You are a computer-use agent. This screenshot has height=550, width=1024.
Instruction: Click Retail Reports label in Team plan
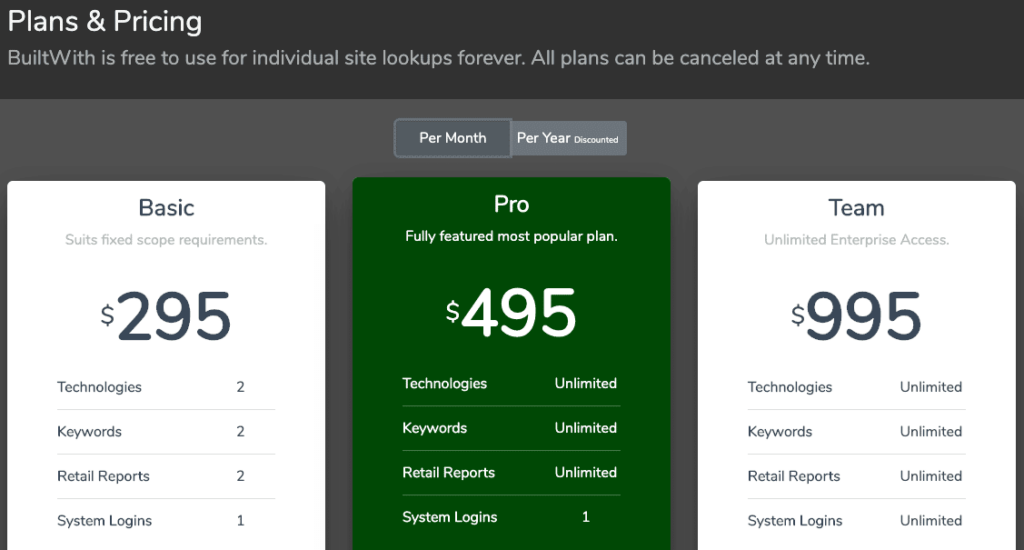[x=793, y=476]
